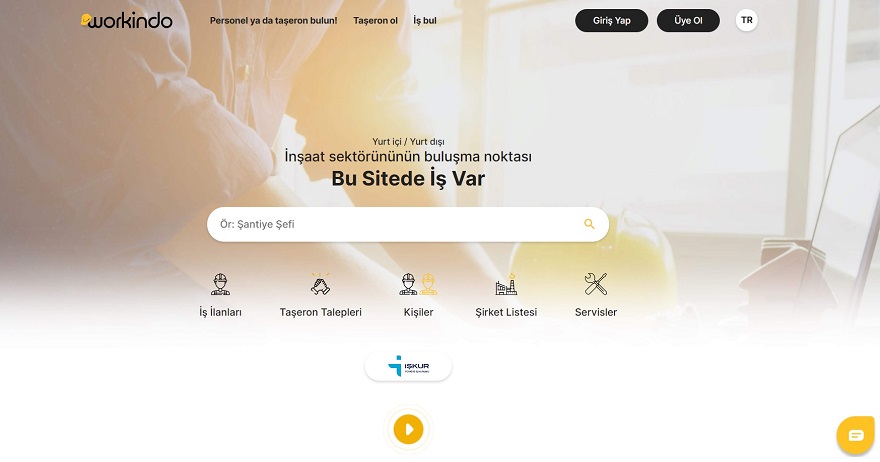Open İş İlanları worker icon
880x462 pixels.
pyautogui.click(x=221, y=284)
